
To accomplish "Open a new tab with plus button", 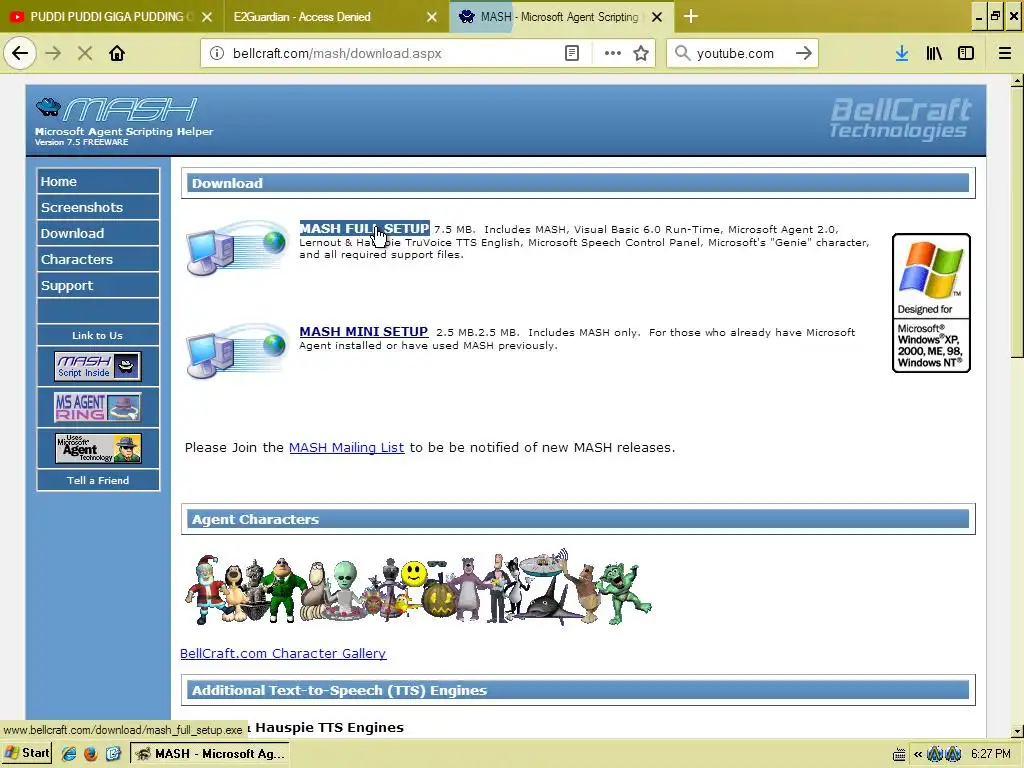I will tap(691, 16).
